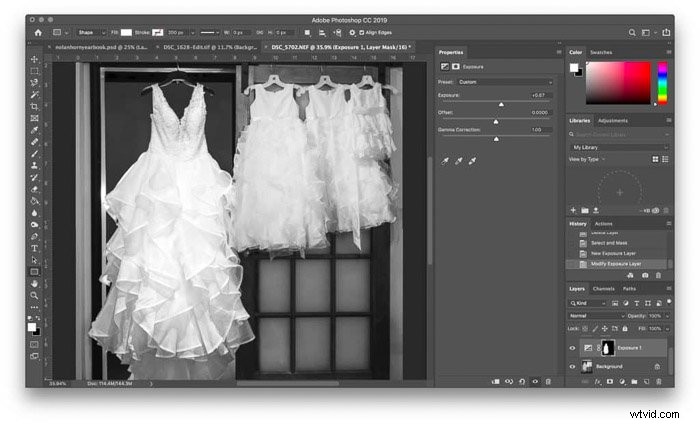This screenshot has height=424, width=700.
Task: Open the Shape tool mode dropdown
Action: point(92,33)
